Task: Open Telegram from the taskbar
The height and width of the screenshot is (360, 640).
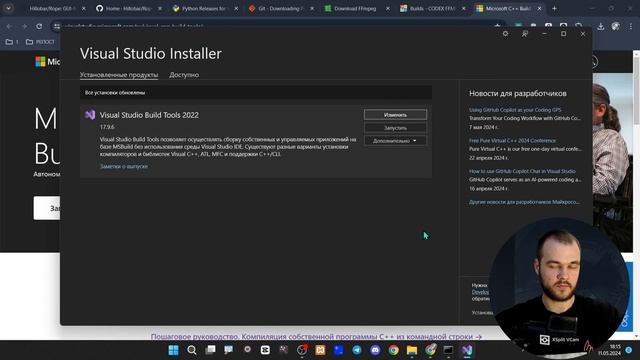Action: tap(357, 350)
